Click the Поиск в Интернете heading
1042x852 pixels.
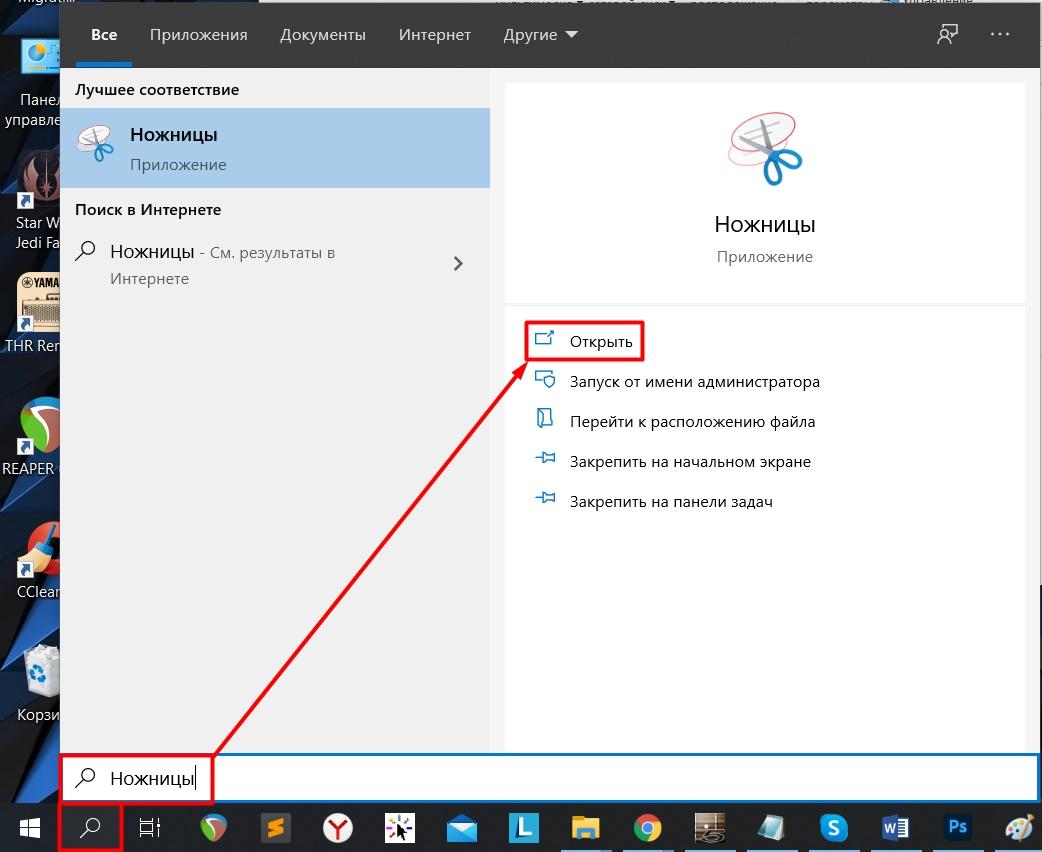coord(148,210)
